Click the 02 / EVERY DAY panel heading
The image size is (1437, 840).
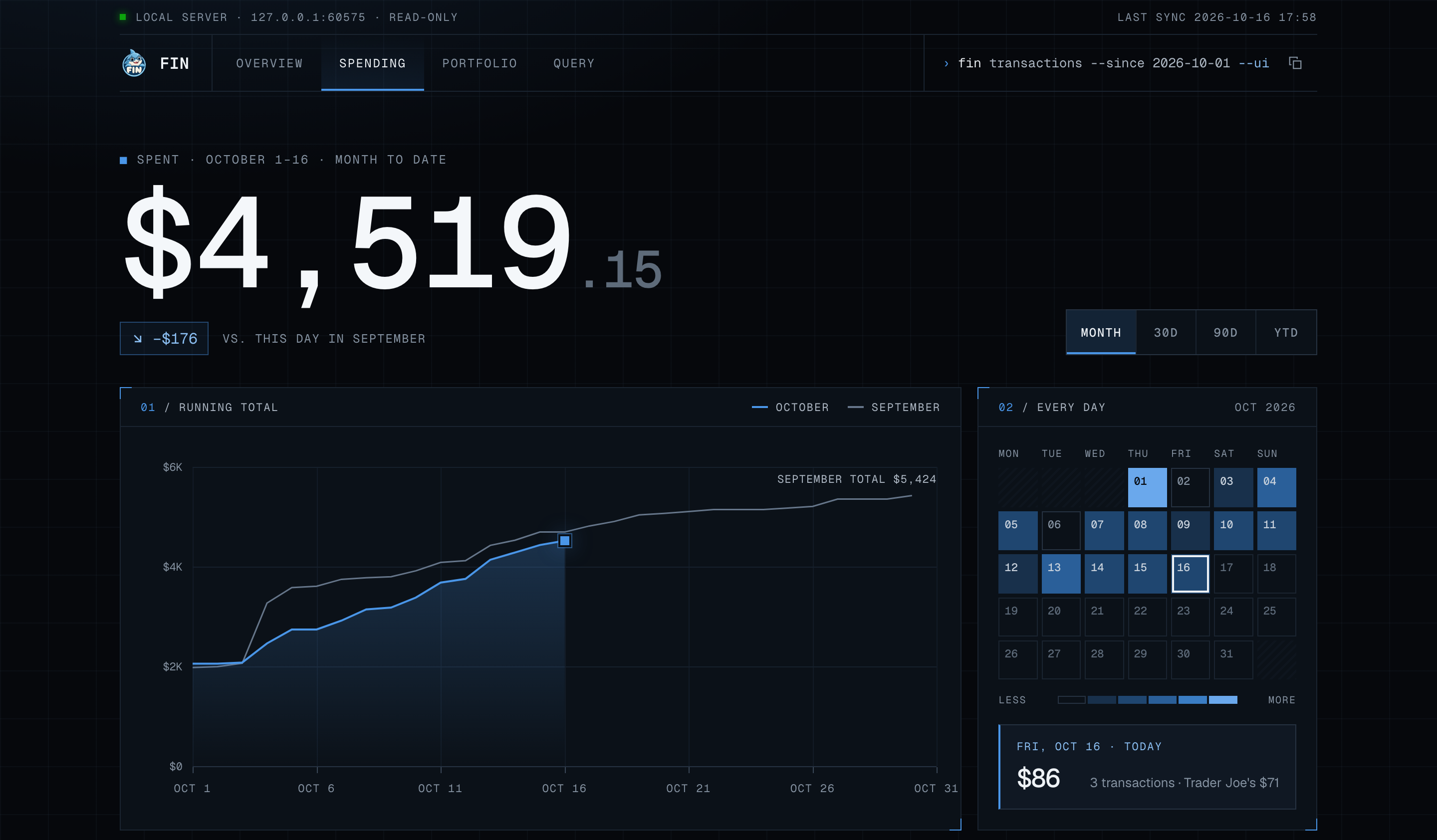click(1051, 408)
